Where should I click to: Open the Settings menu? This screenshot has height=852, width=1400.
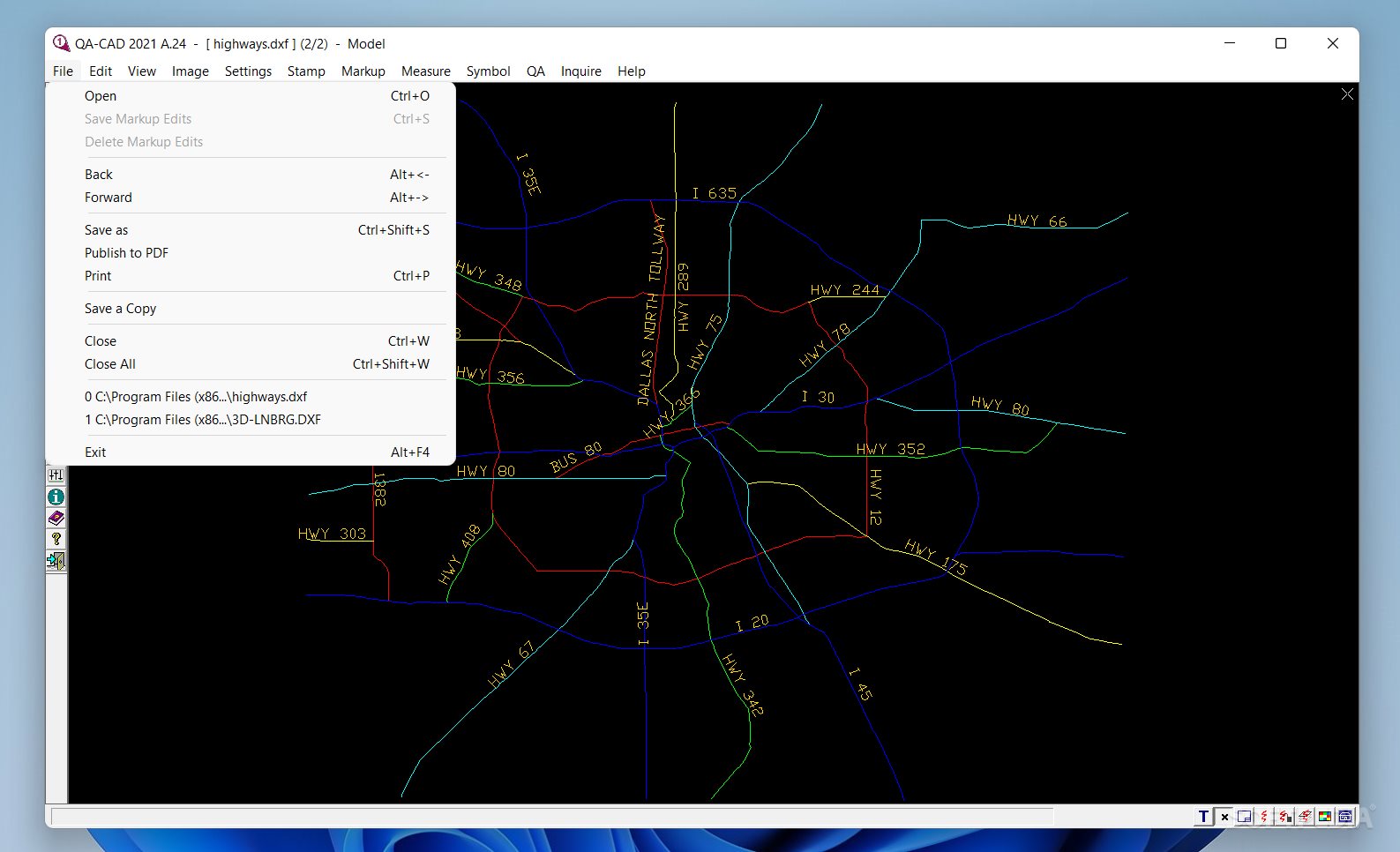click(x=248, y=71)
